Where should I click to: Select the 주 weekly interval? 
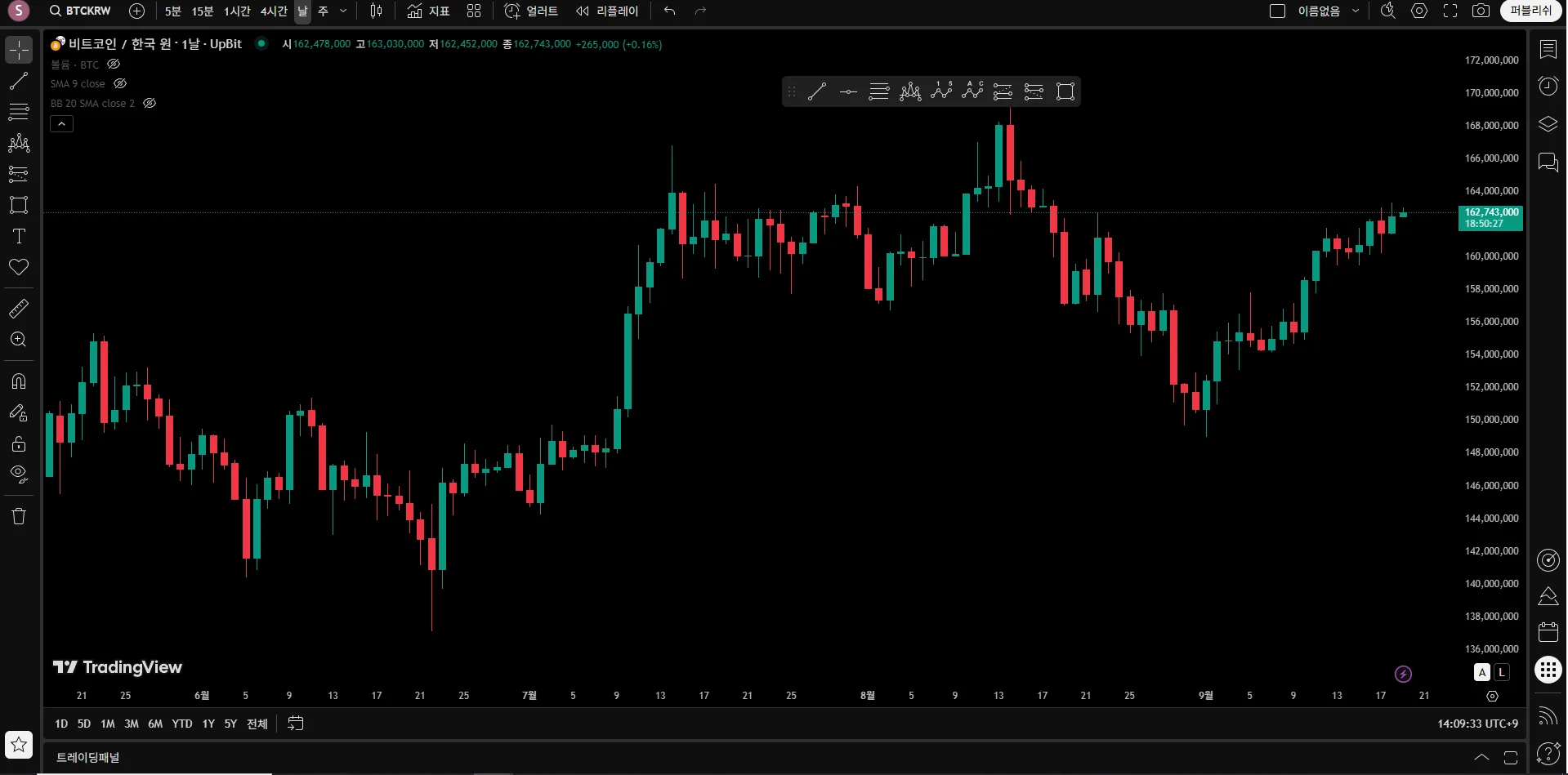[323, 11]
